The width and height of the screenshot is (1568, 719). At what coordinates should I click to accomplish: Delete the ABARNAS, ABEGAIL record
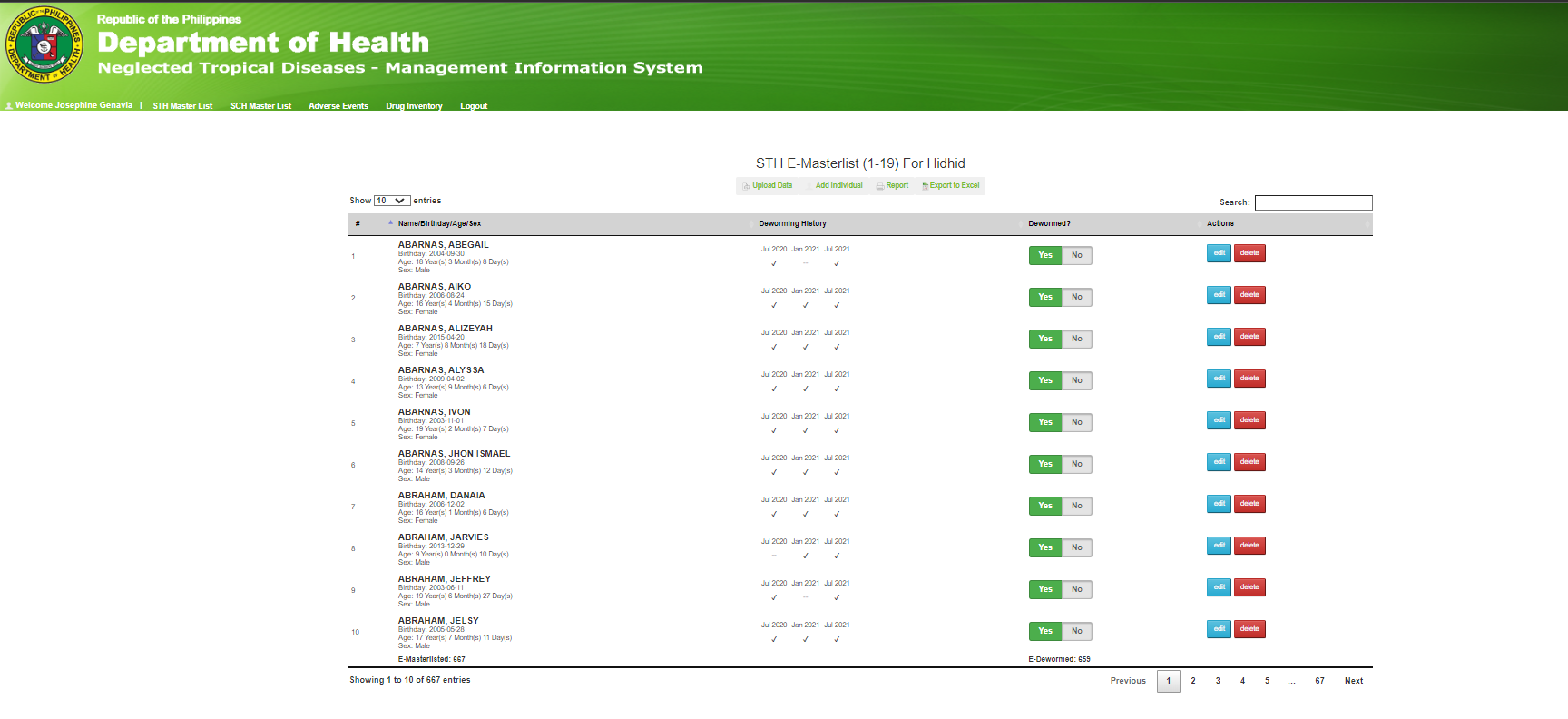pos(1249,253)
